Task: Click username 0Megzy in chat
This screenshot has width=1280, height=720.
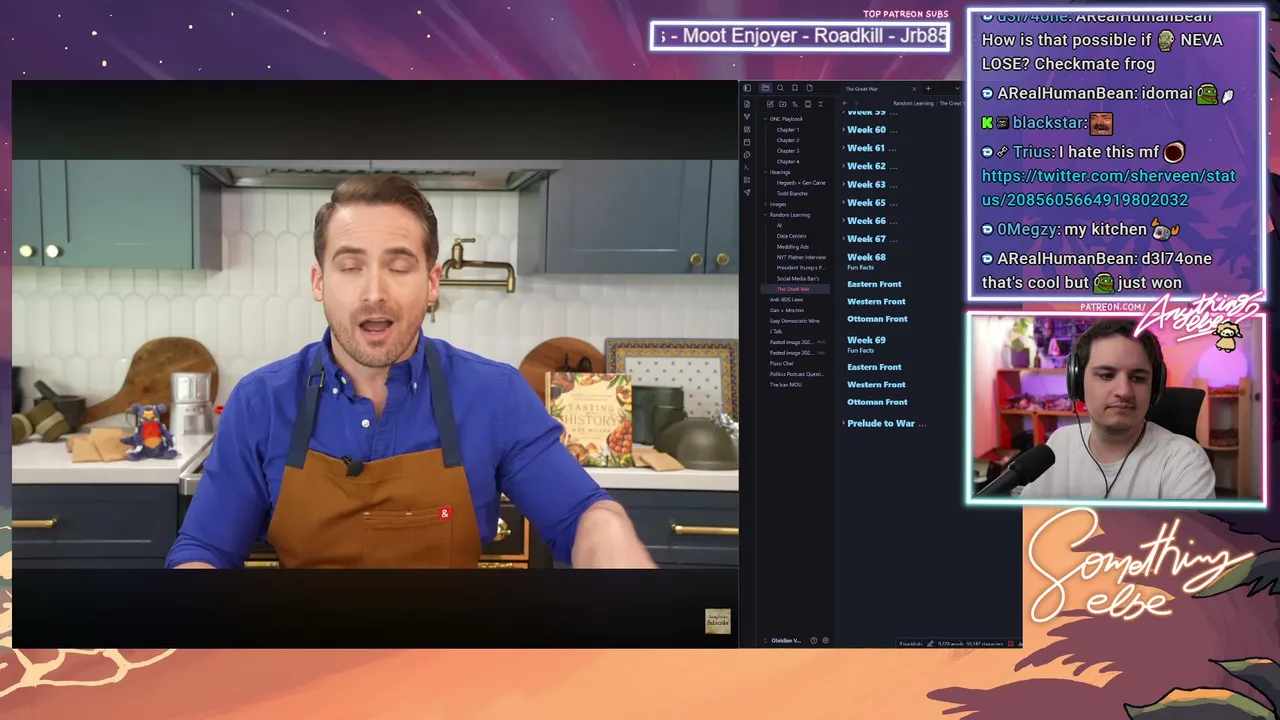Action: coord(1027,229)
